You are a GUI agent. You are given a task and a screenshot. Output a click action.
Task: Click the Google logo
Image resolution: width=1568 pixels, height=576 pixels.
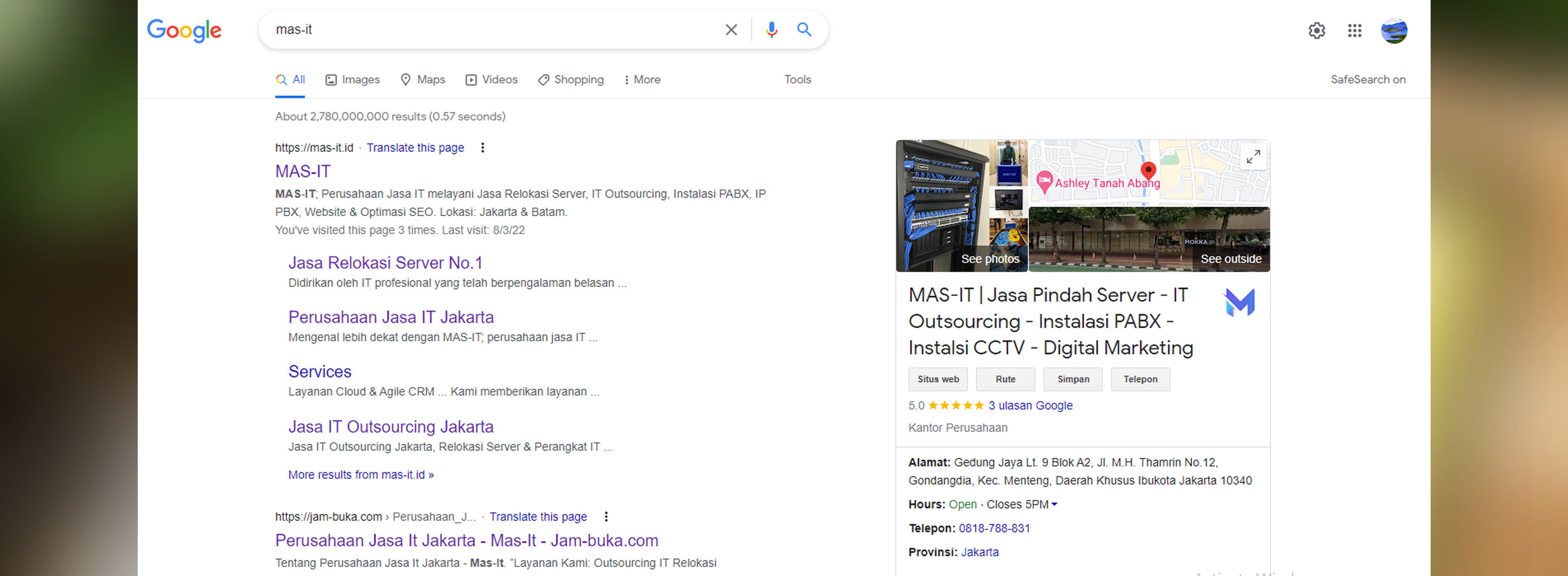184,30
